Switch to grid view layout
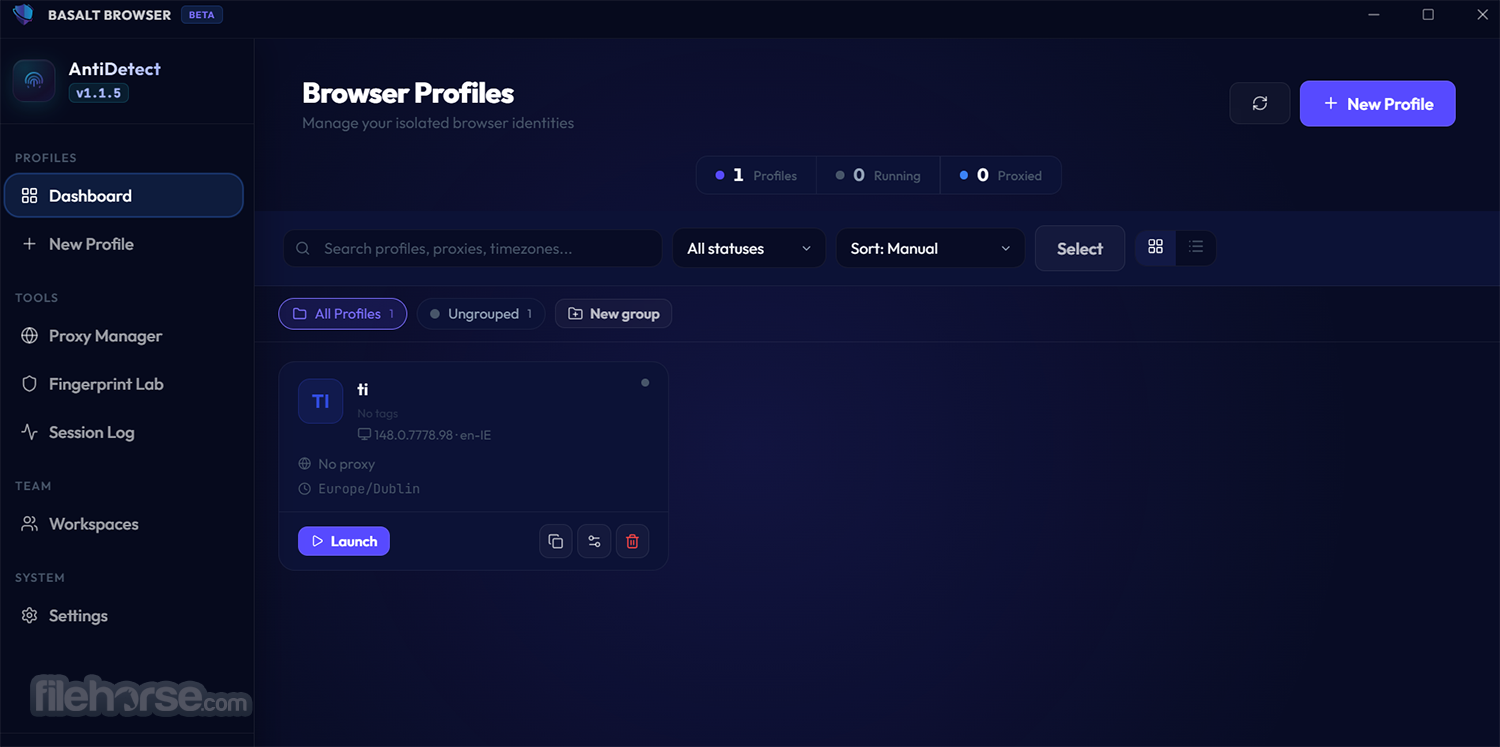 tap(1156, 247)
